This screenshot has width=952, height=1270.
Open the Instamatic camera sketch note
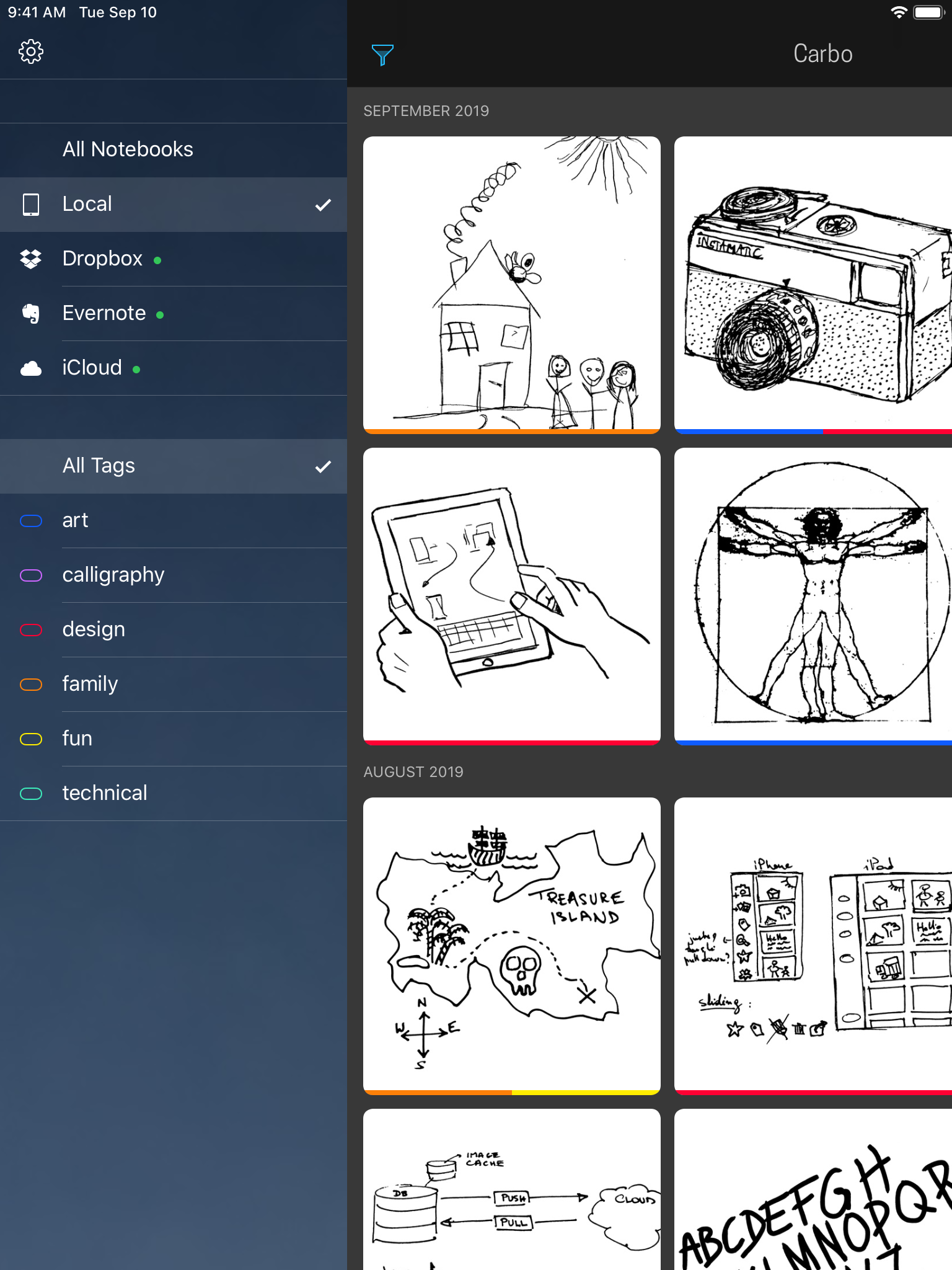click(813, 285)
